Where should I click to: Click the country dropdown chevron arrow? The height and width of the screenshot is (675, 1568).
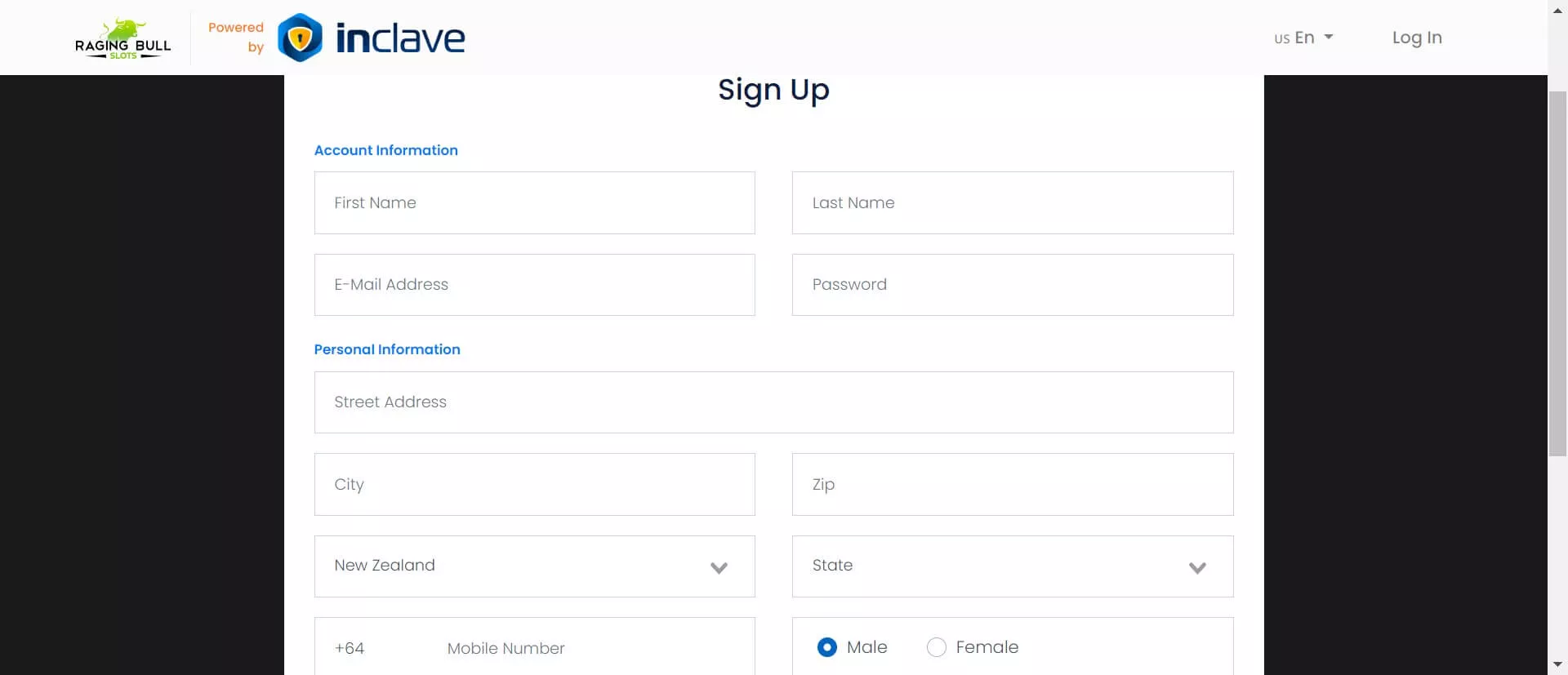click(x=719, y=567)
